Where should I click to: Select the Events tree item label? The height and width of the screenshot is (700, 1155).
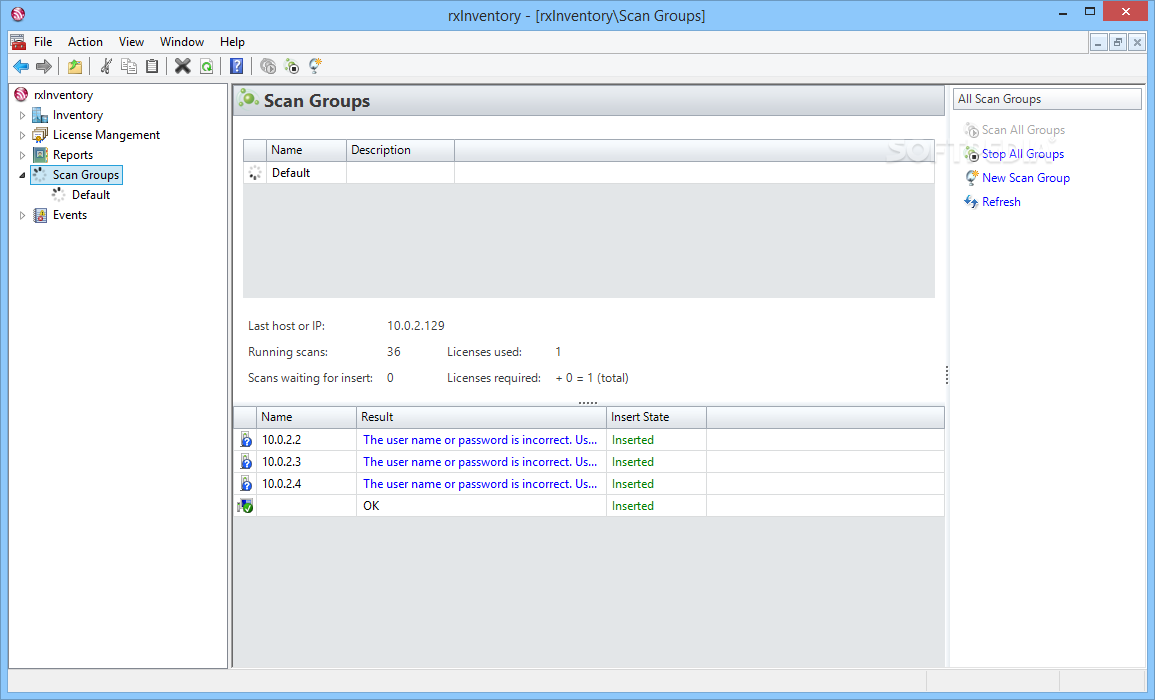(69, 215)
